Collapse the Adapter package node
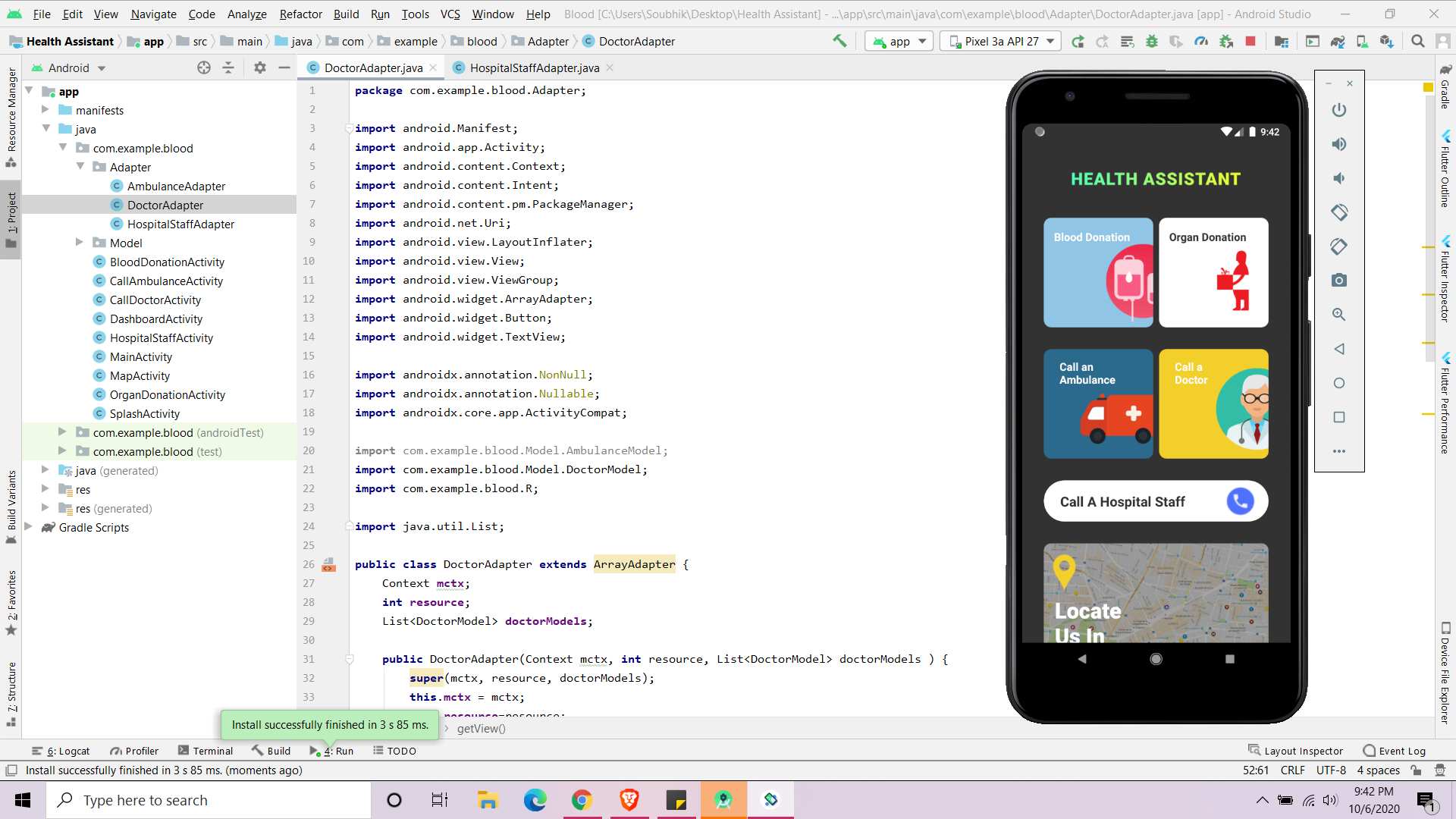The height and width of the screenshot is (819, 1456). (80, 167)
